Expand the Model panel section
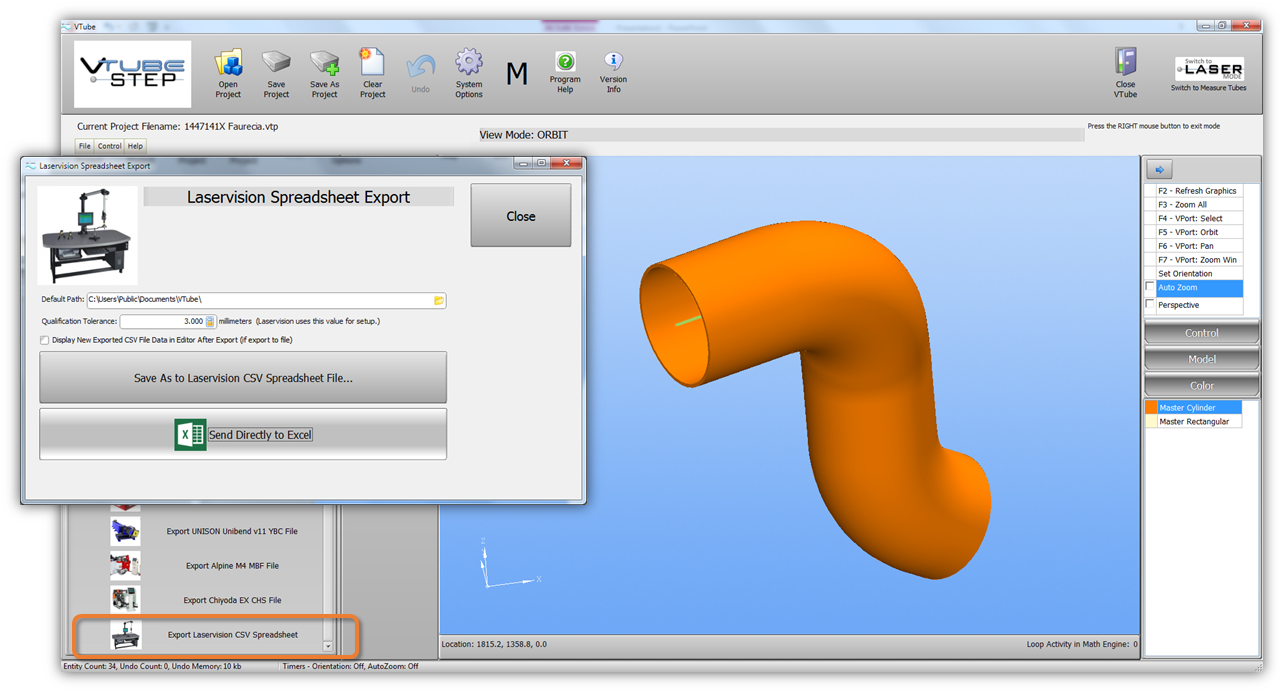 coord(1201,359)
